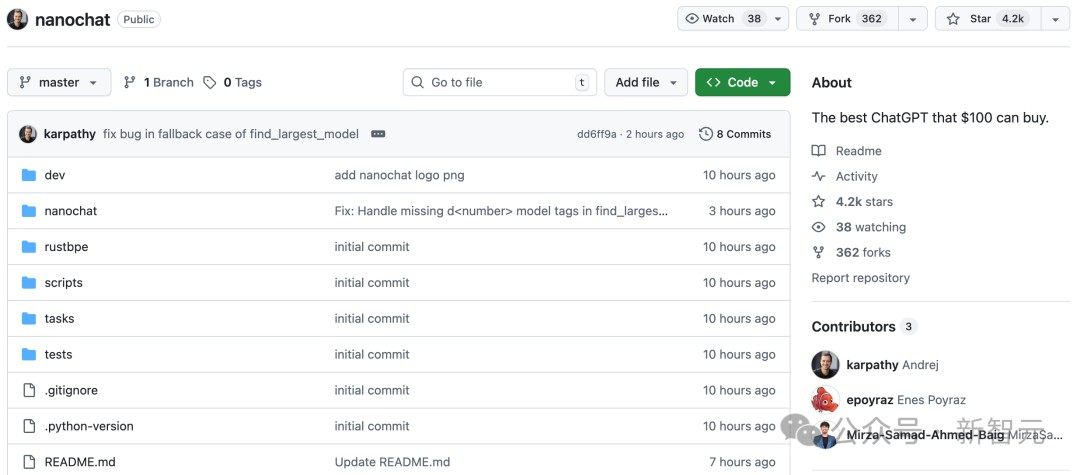Open the repository Activity page
The width and height of the screenshot is (1080, 475).
856,177
